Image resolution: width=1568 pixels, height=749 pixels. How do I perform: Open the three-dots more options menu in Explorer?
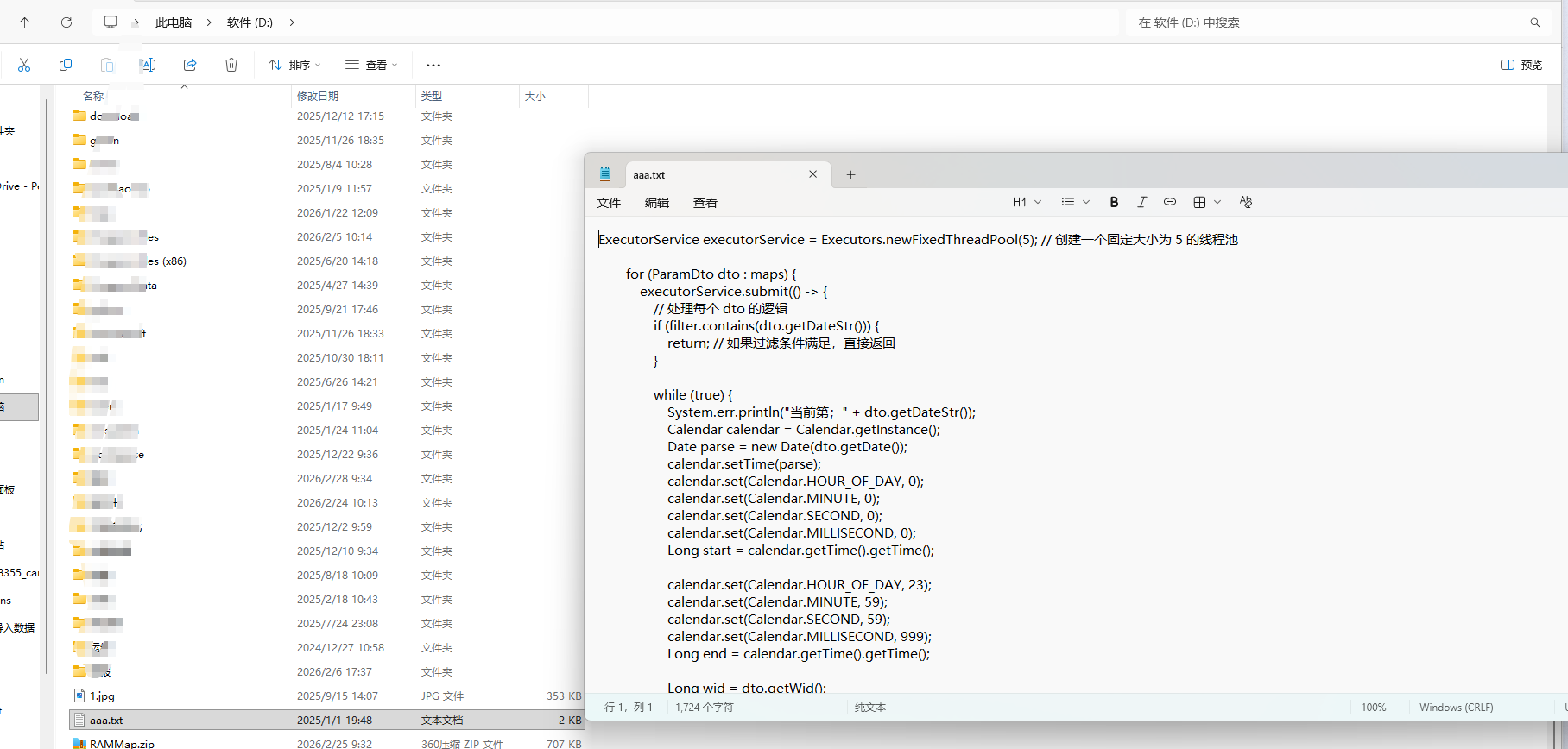coord(433,65)
